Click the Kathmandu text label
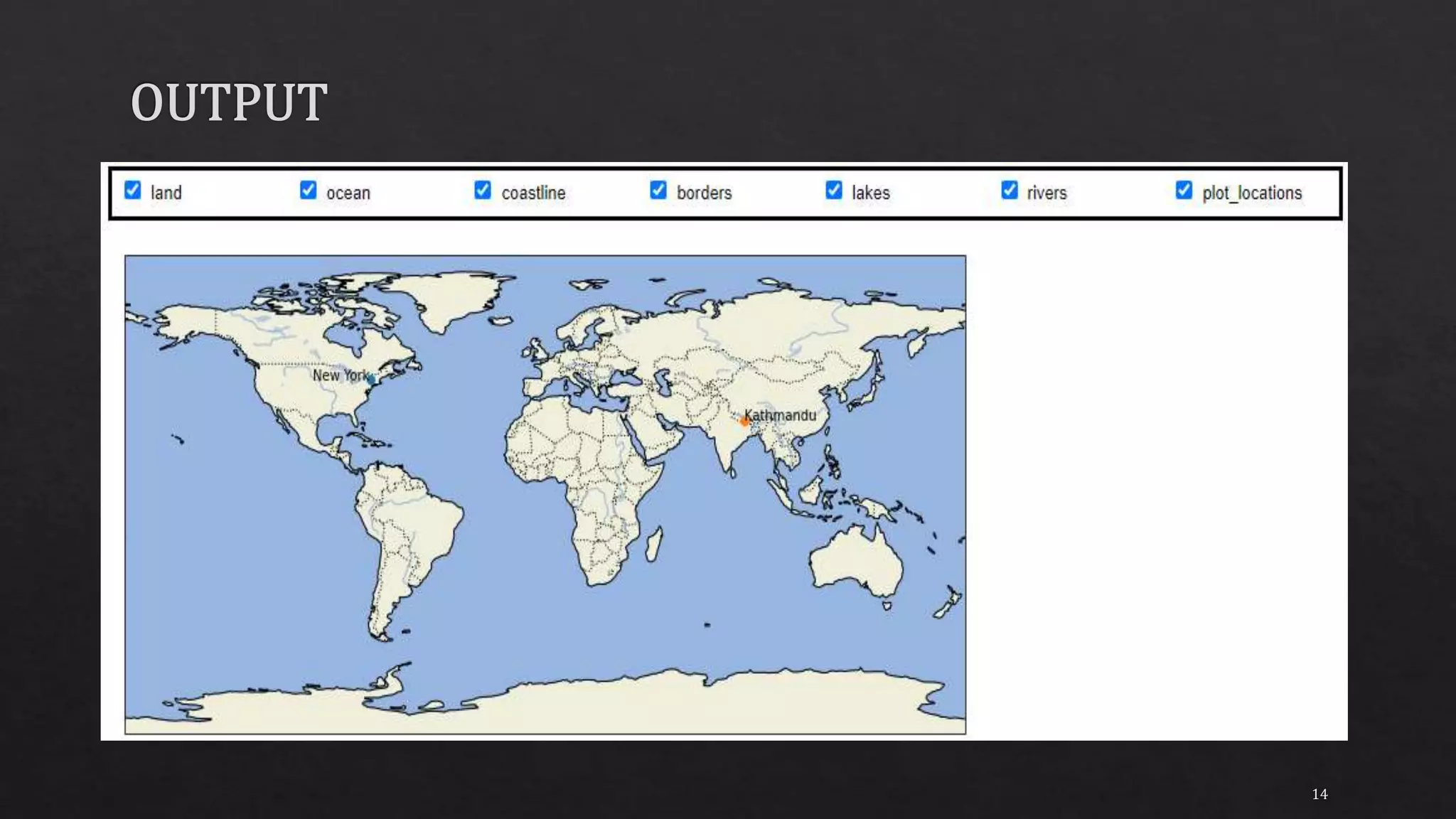Image resolution: width=1456 pixels, height=819 pixels. click(x=781, y=415)
